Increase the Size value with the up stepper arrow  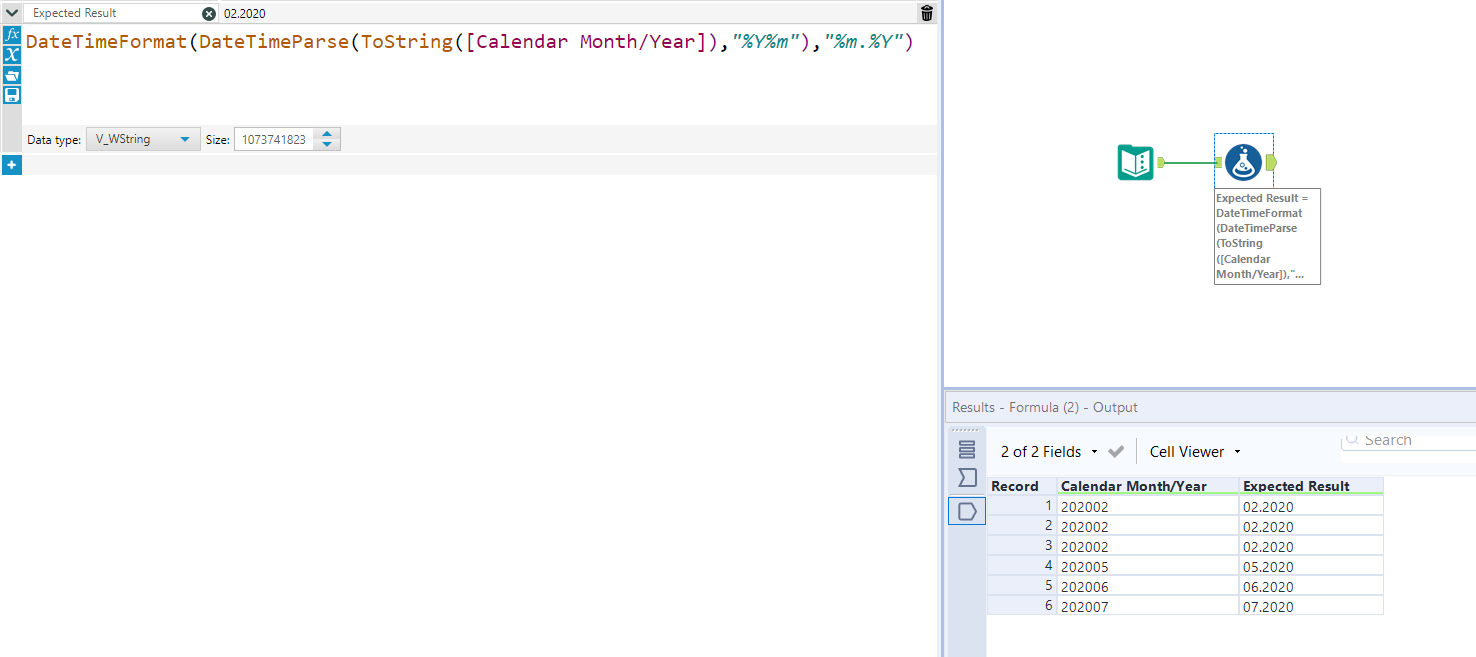tap(327, 134)
